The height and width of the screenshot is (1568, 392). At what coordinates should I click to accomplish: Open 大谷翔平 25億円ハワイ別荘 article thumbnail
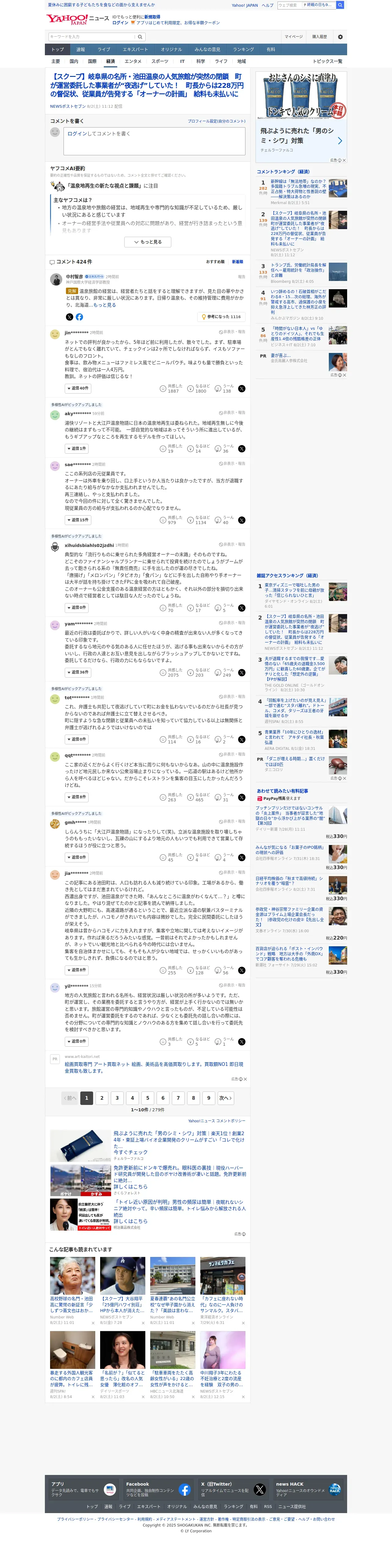[122, 1276]
